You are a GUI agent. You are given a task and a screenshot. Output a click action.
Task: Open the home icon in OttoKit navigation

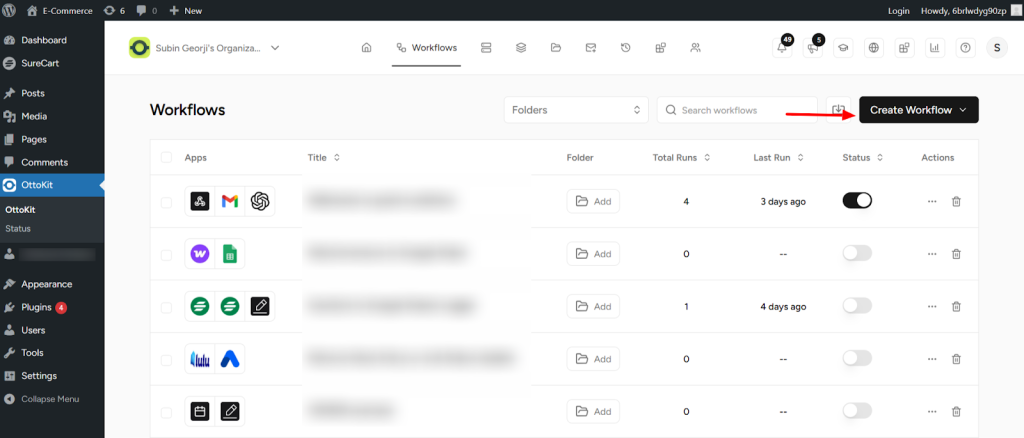click(x=366, y=48)
